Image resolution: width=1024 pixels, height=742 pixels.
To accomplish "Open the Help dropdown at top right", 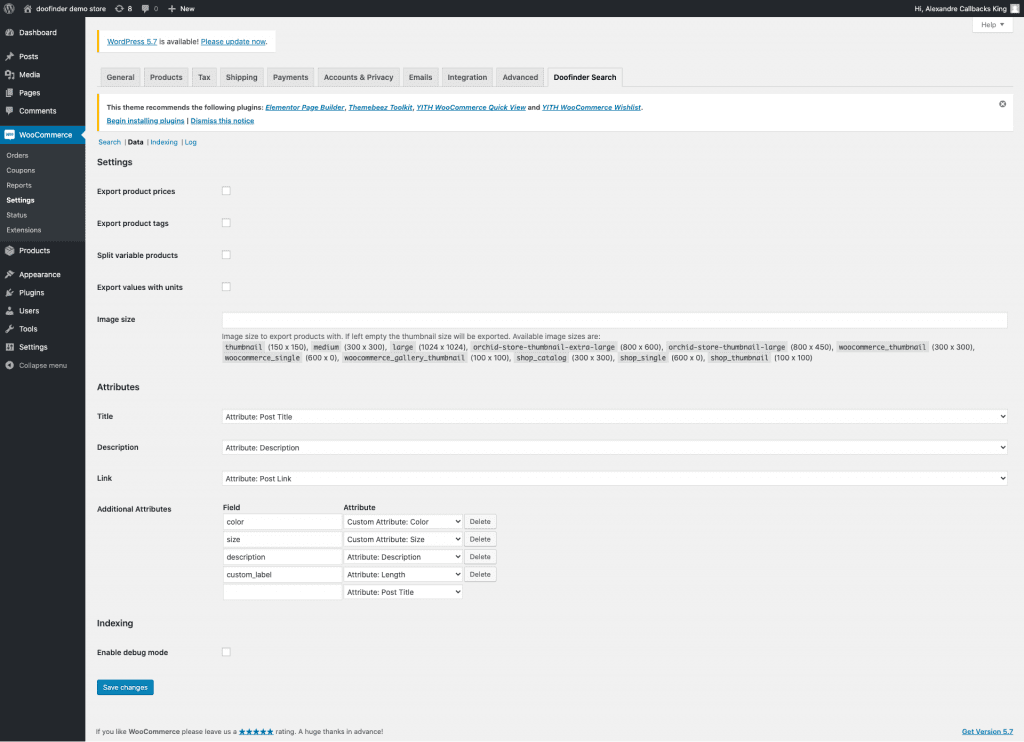I will coord(992,25).
